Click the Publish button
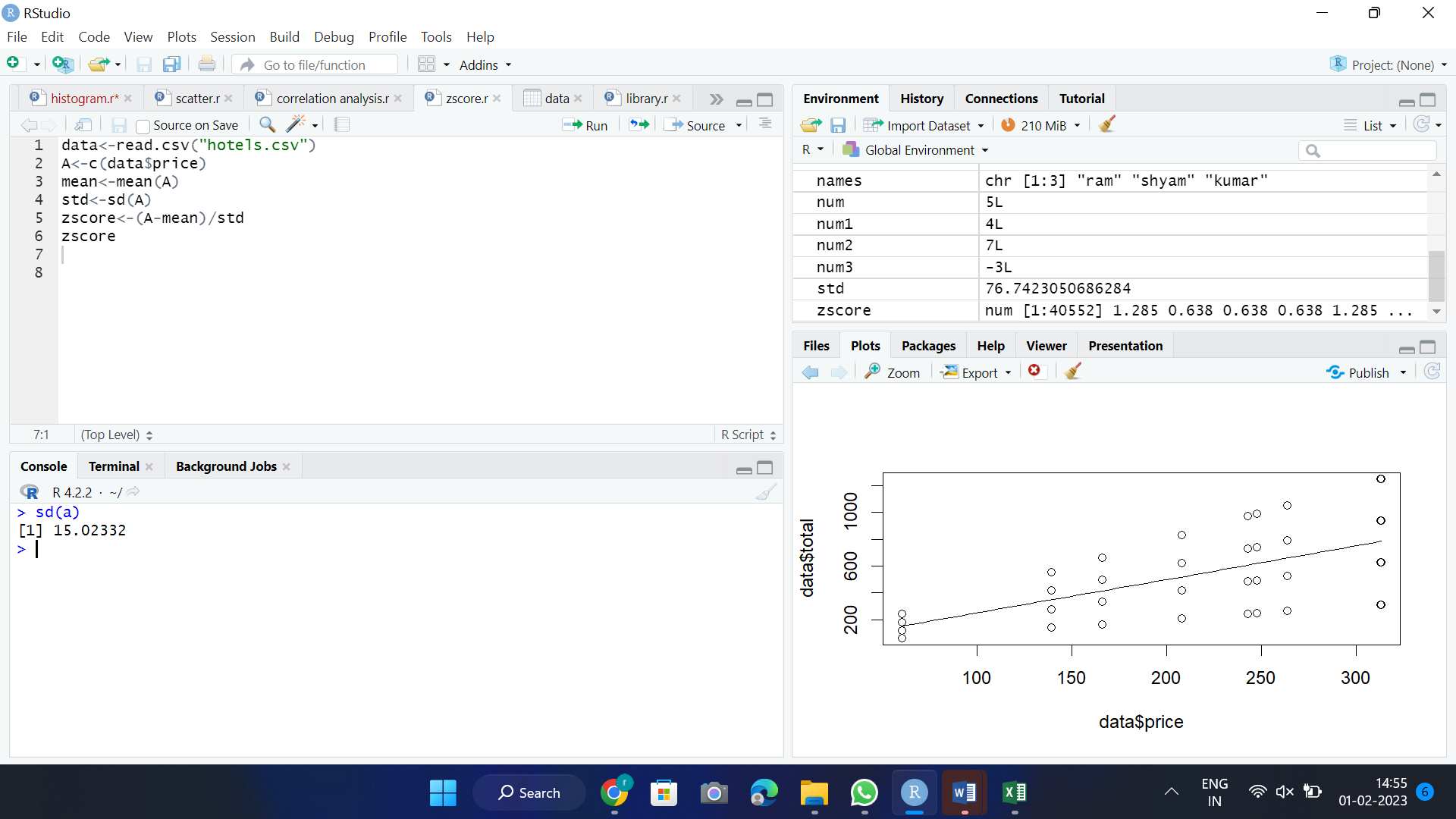 pyautogui.click(x=1358, y=372)
